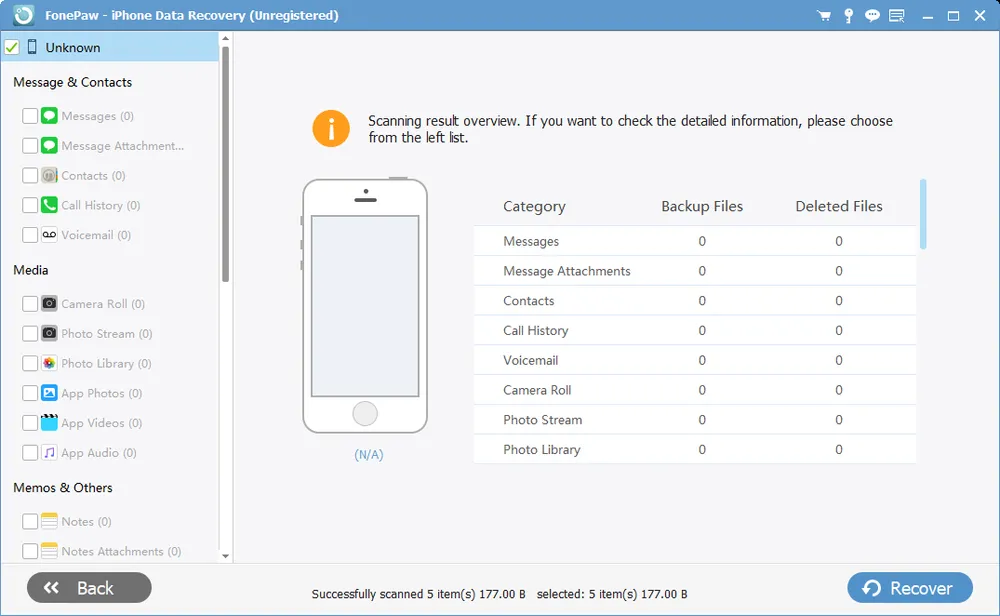
Task: Click the results table blue scrollbar
Action: 923,214
